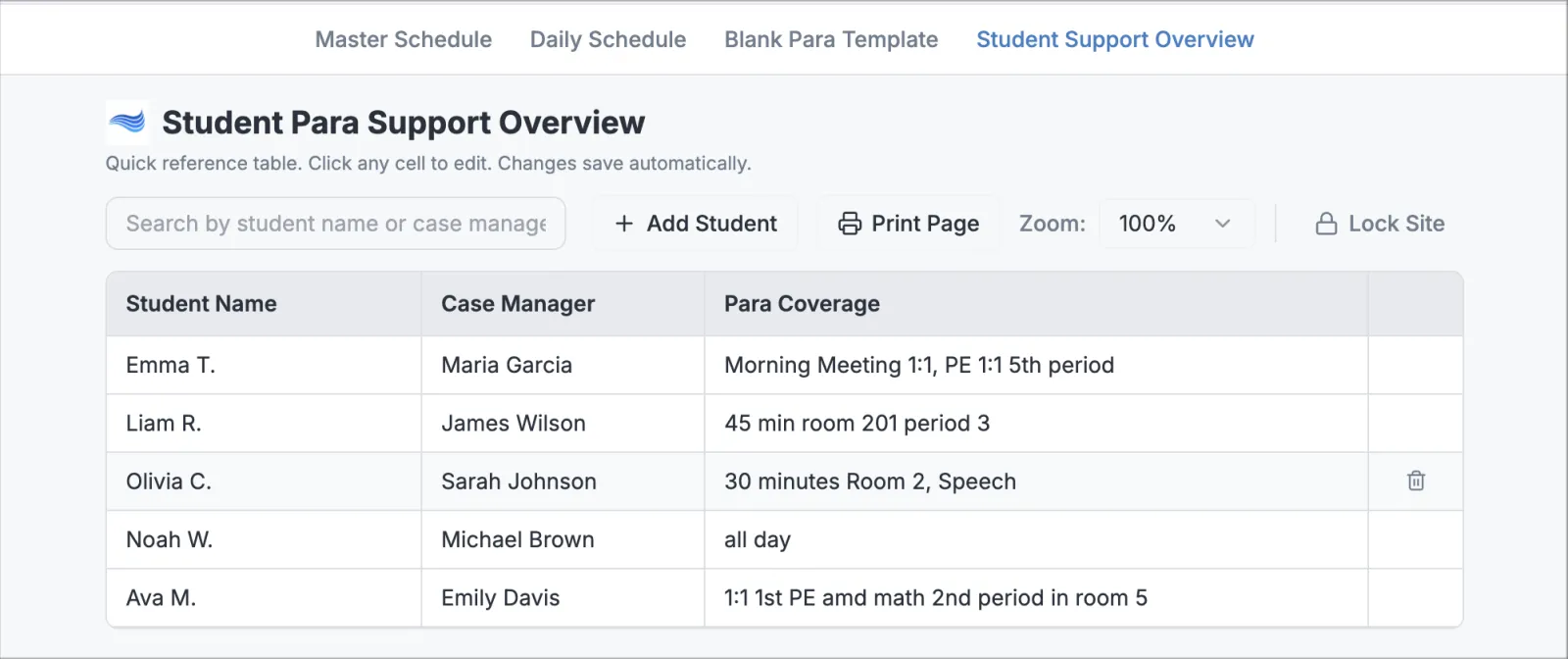The image size is (1568, 659).
Task: Edit the Liam R. name cell
Action: click(x=264, y=423)
